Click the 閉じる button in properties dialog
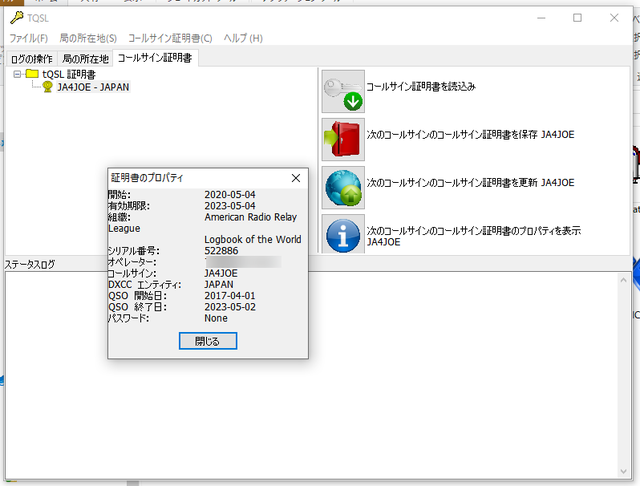Image resolution: width=640 pixels, height=486 pixels. [x=208, y=341]
